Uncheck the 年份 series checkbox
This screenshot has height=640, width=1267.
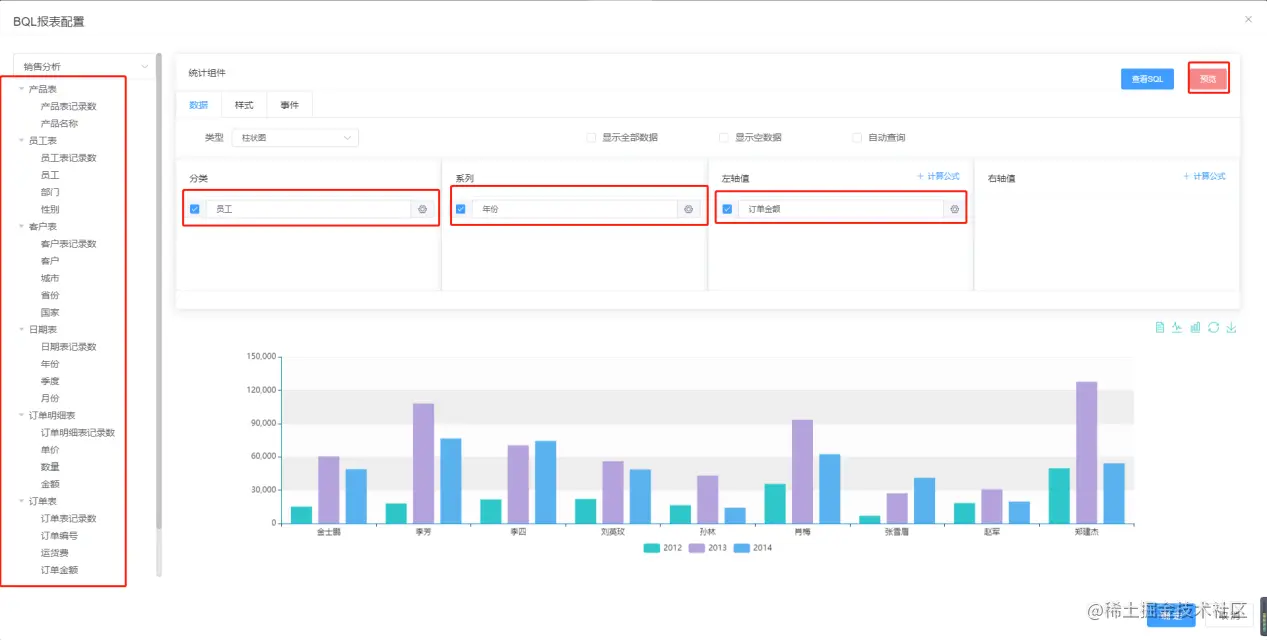tap(461, 209)
